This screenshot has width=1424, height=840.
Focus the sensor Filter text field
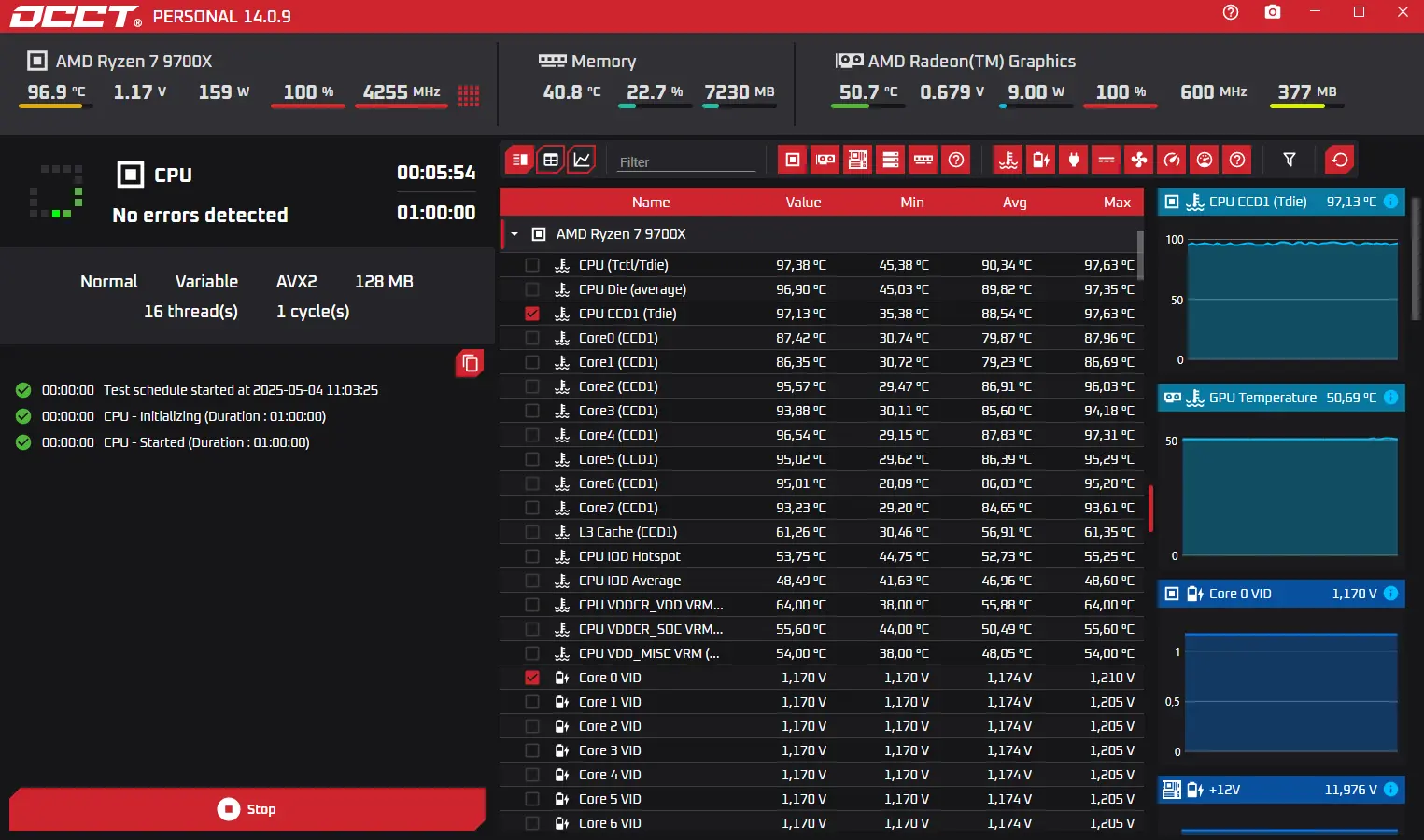(686, 161)
